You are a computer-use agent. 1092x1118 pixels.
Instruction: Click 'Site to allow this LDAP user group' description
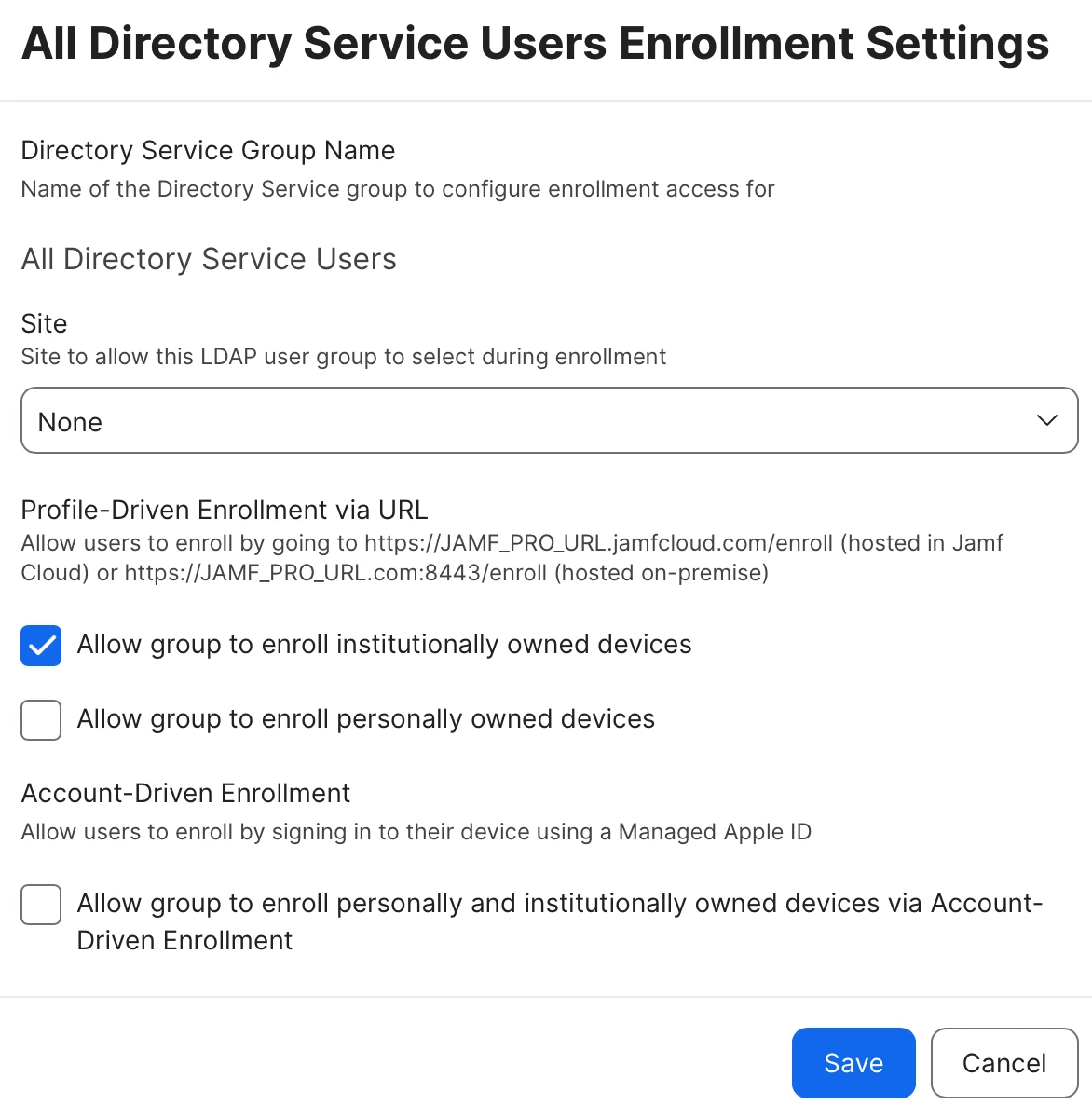(344, 357)
